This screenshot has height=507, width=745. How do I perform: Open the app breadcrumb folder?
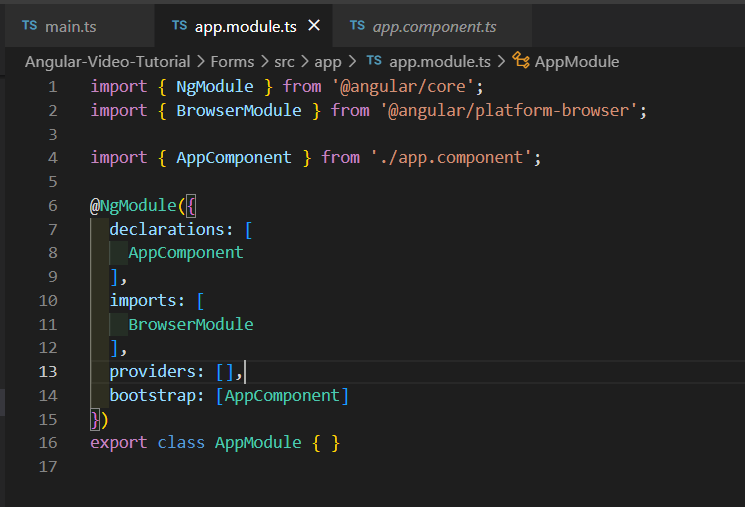(328, 63)
